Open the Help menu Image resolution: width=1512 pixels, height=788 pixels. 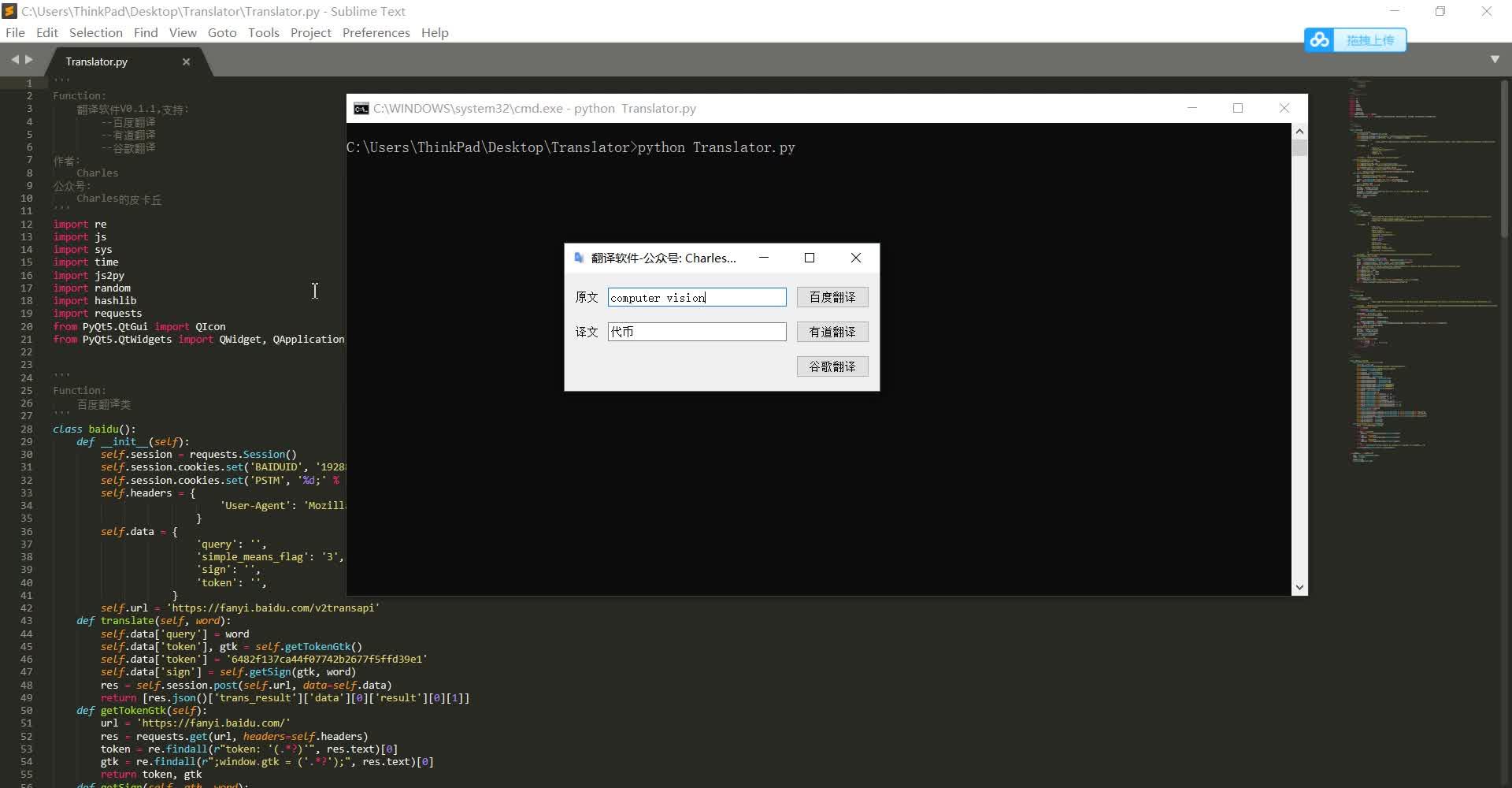pyautogui.click(x=435, y=32)
